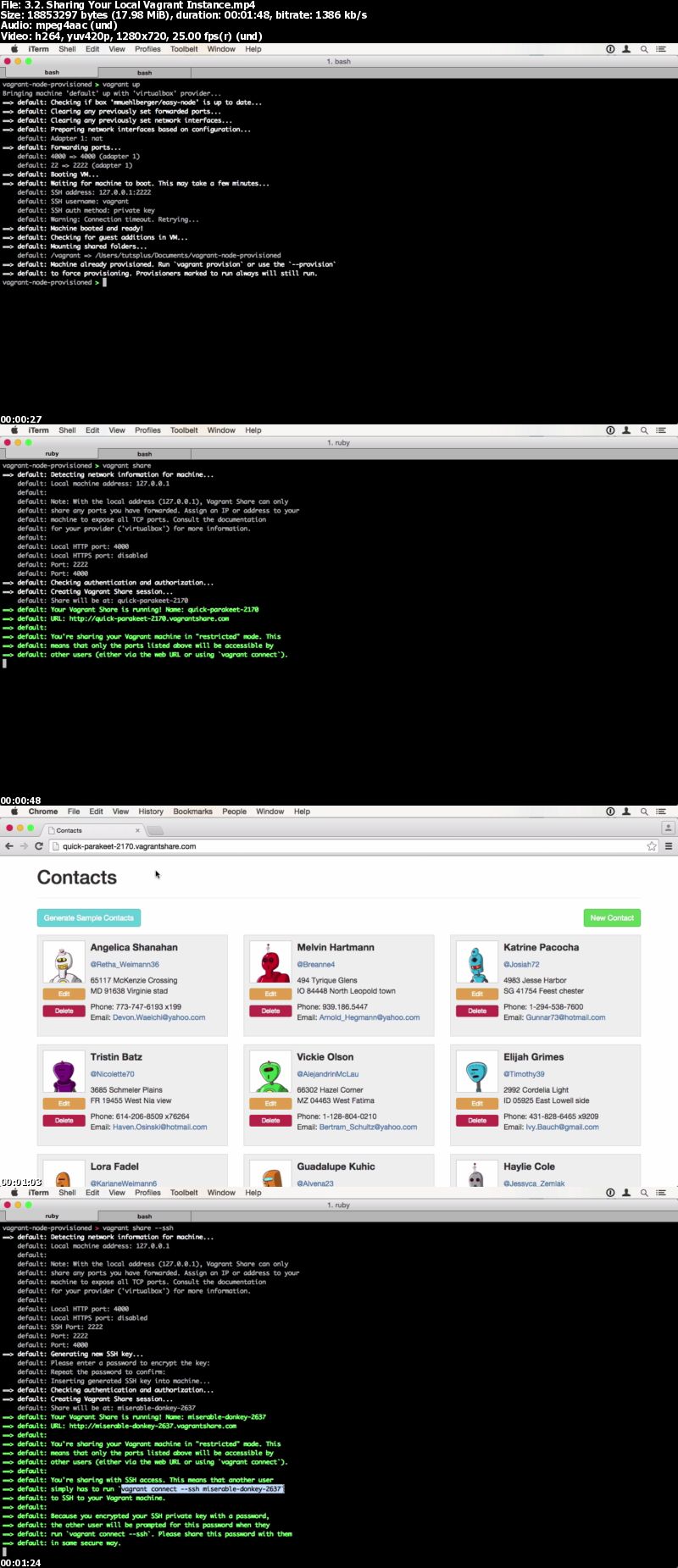Image resolution: width=678 pixels, height=1568 pixels.
Task: Delete the Katrine Pacocha contact
Action: point(477,1011)
